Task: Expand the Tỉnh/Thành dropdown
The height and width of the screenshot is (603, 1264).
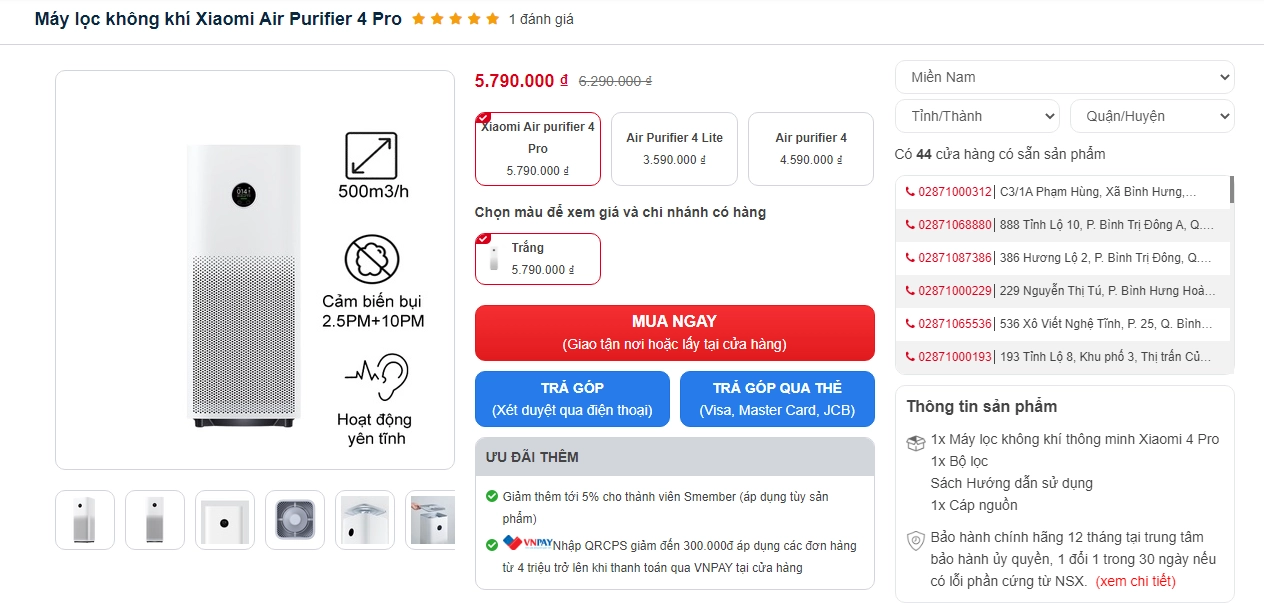Action: 976,116
